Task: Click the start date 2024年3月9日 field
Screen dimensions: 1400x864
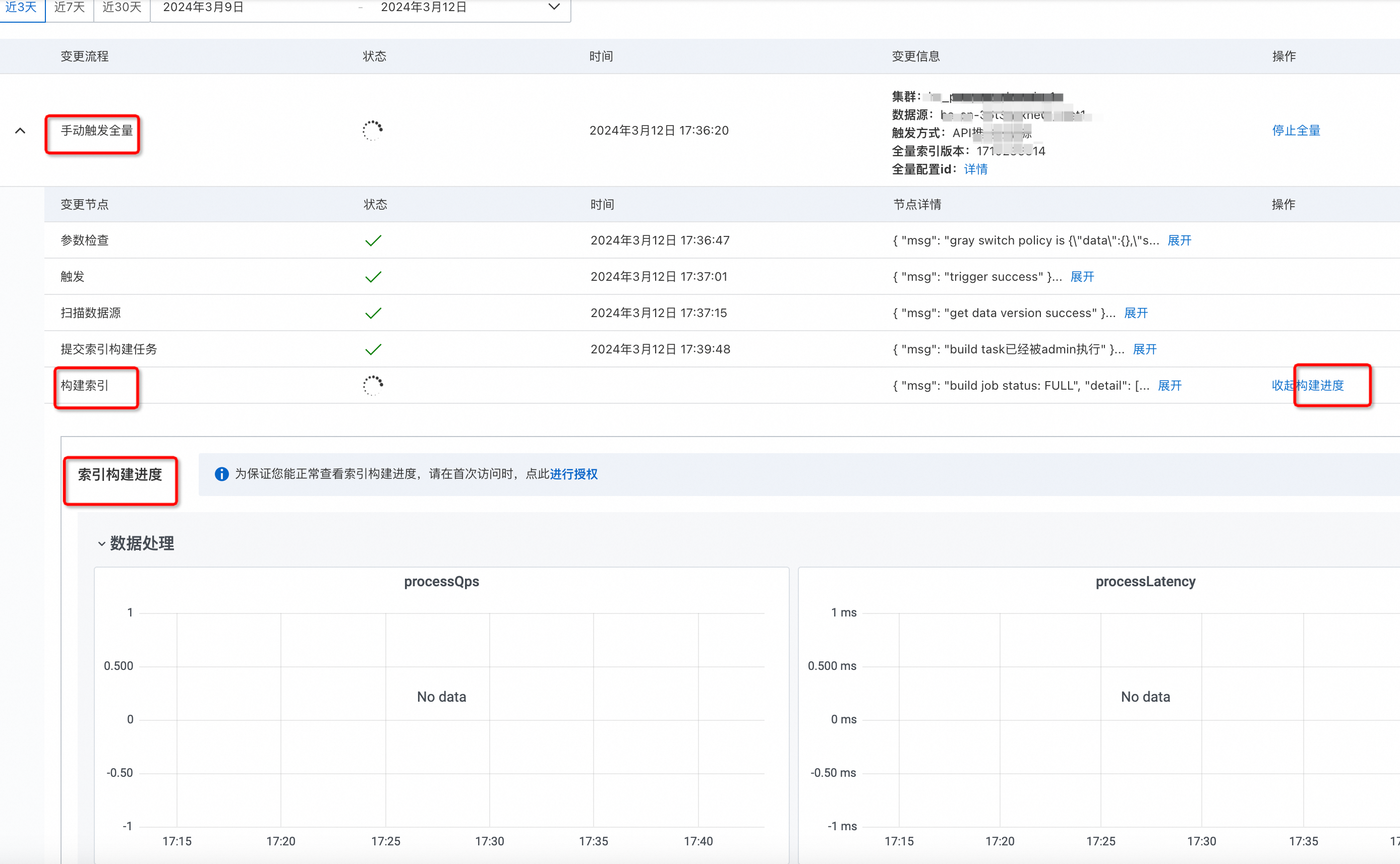Action: coord(203,8)
